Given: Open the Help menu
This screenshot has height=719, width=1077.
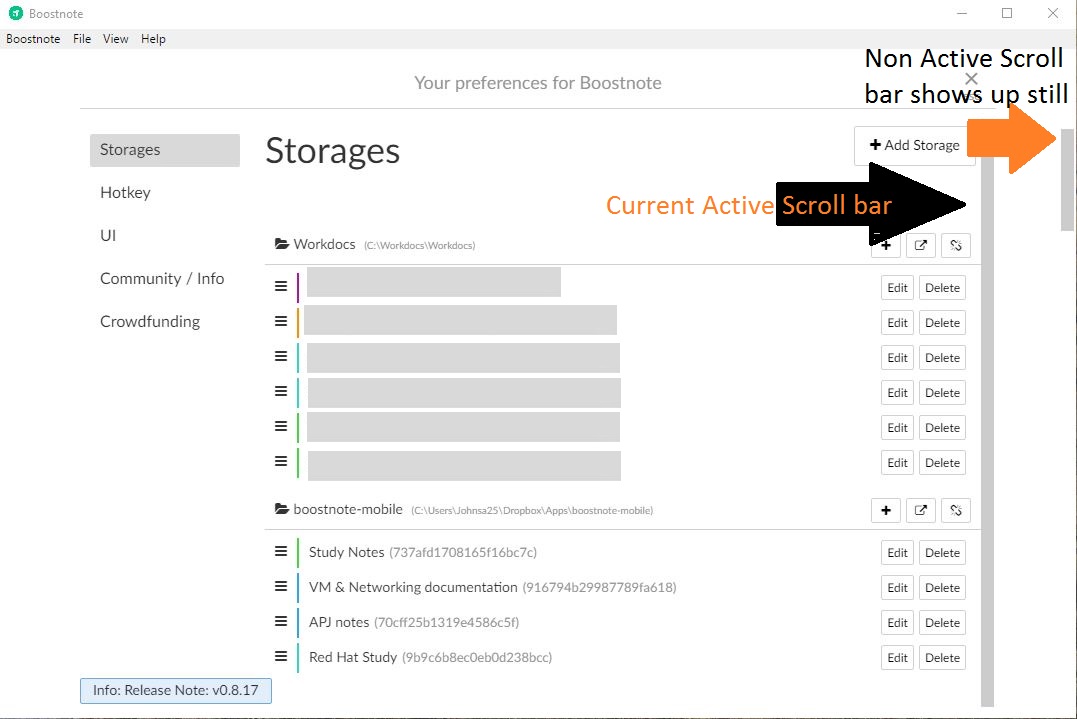Looking at the screenshot, I should tap(153, 39).
